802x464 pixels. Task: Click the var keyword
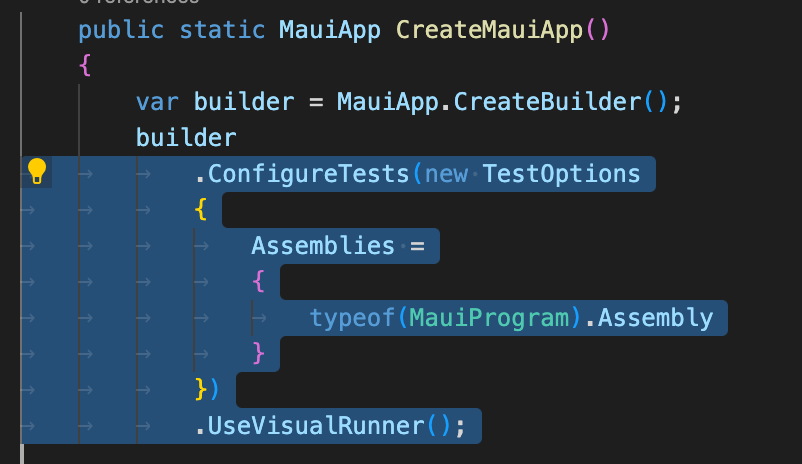[157, 102]
